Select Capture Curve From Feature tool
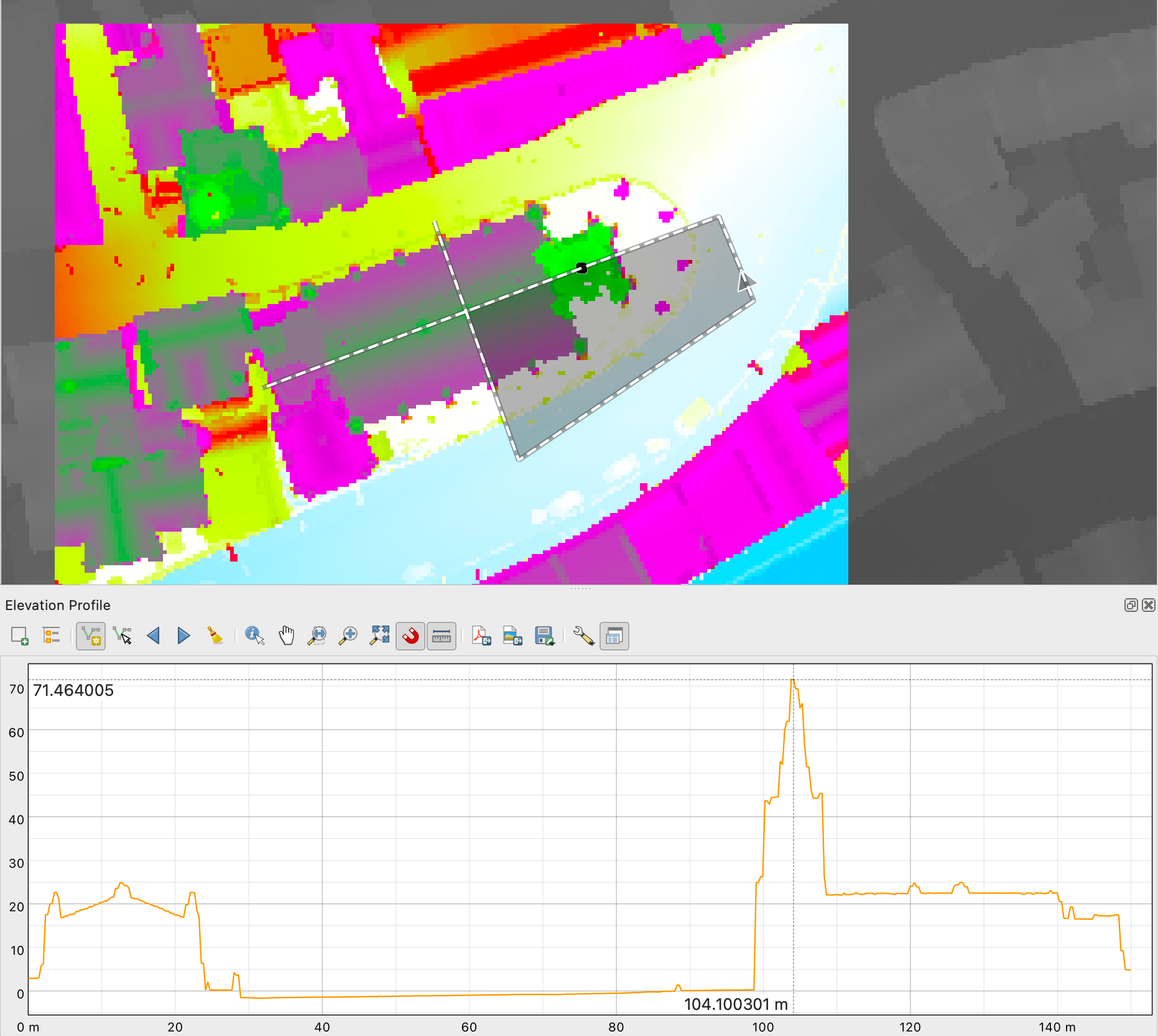The width and height of the screenshot is (1158, 1036). [x=123, y=636]
